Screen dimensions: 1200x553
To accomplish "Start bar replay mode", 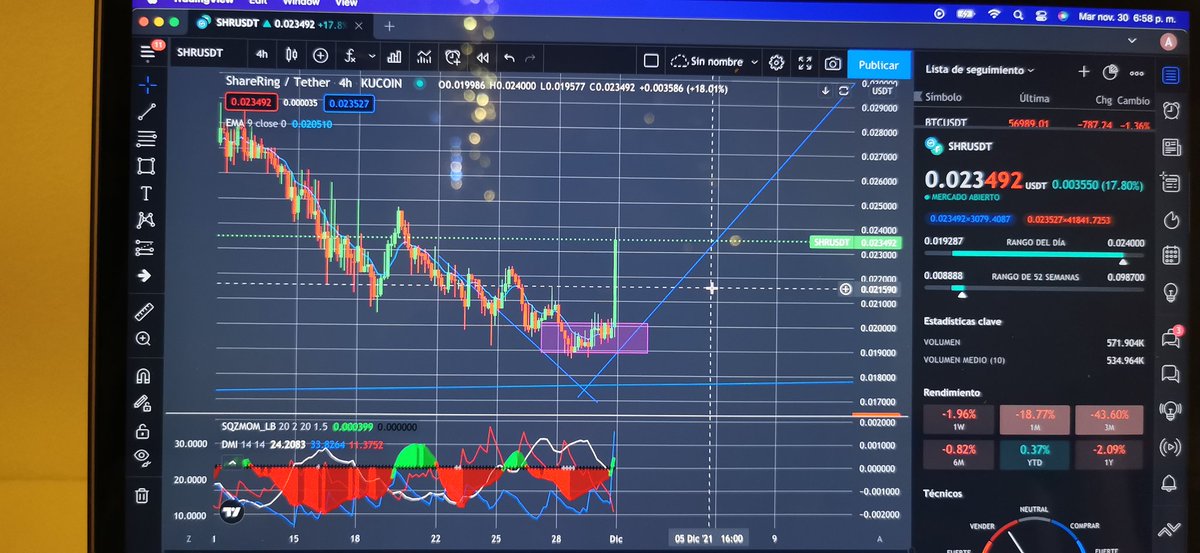I will tap(482, 58).
